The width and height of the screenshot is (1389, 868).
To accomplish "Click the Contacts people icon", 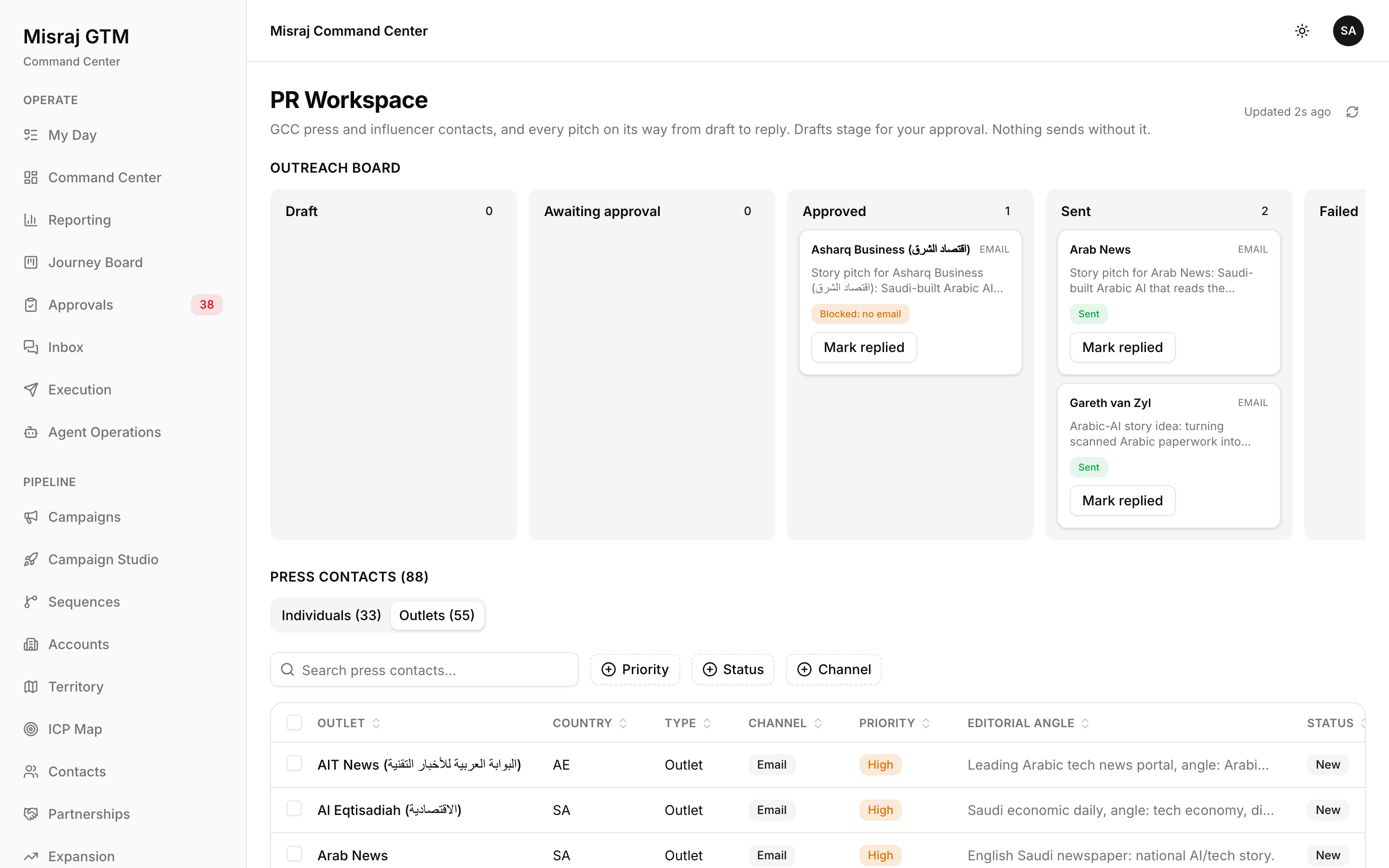I will click(x=31, y=772).
